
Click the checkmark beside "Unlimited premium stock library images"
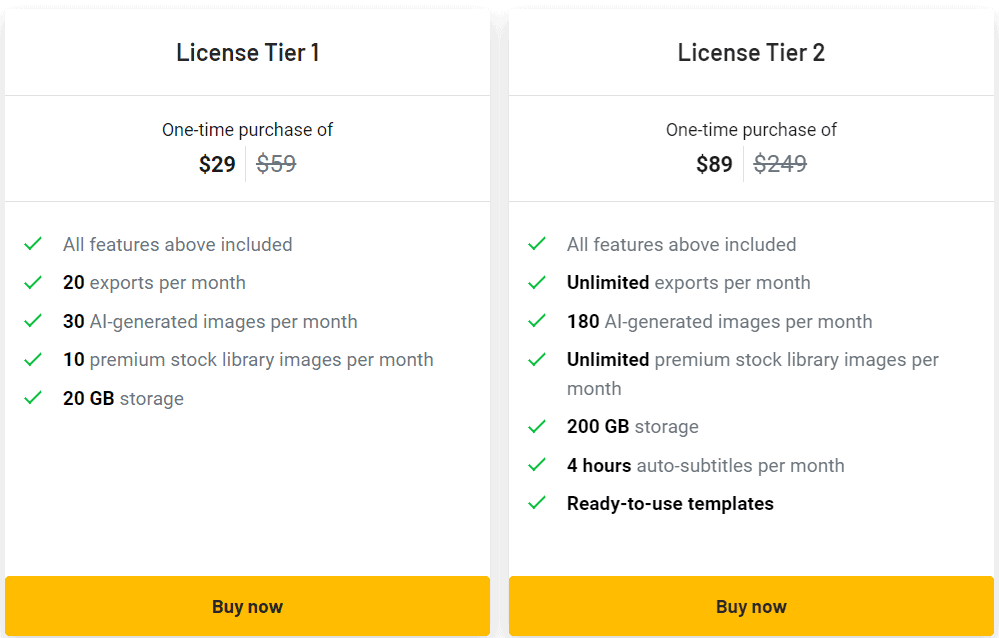tap(537, 360)
